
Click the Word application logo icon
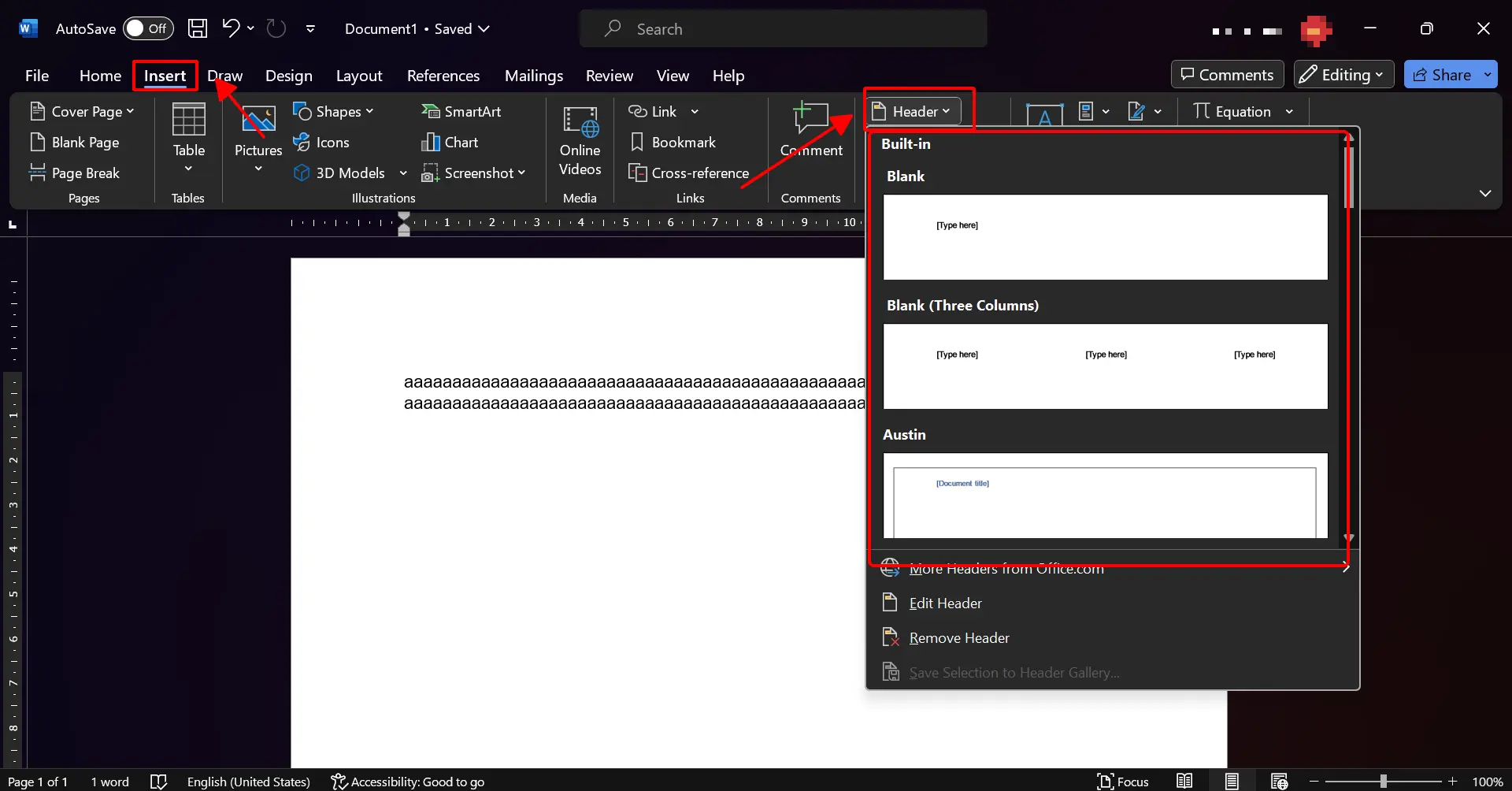coord(28,28)
